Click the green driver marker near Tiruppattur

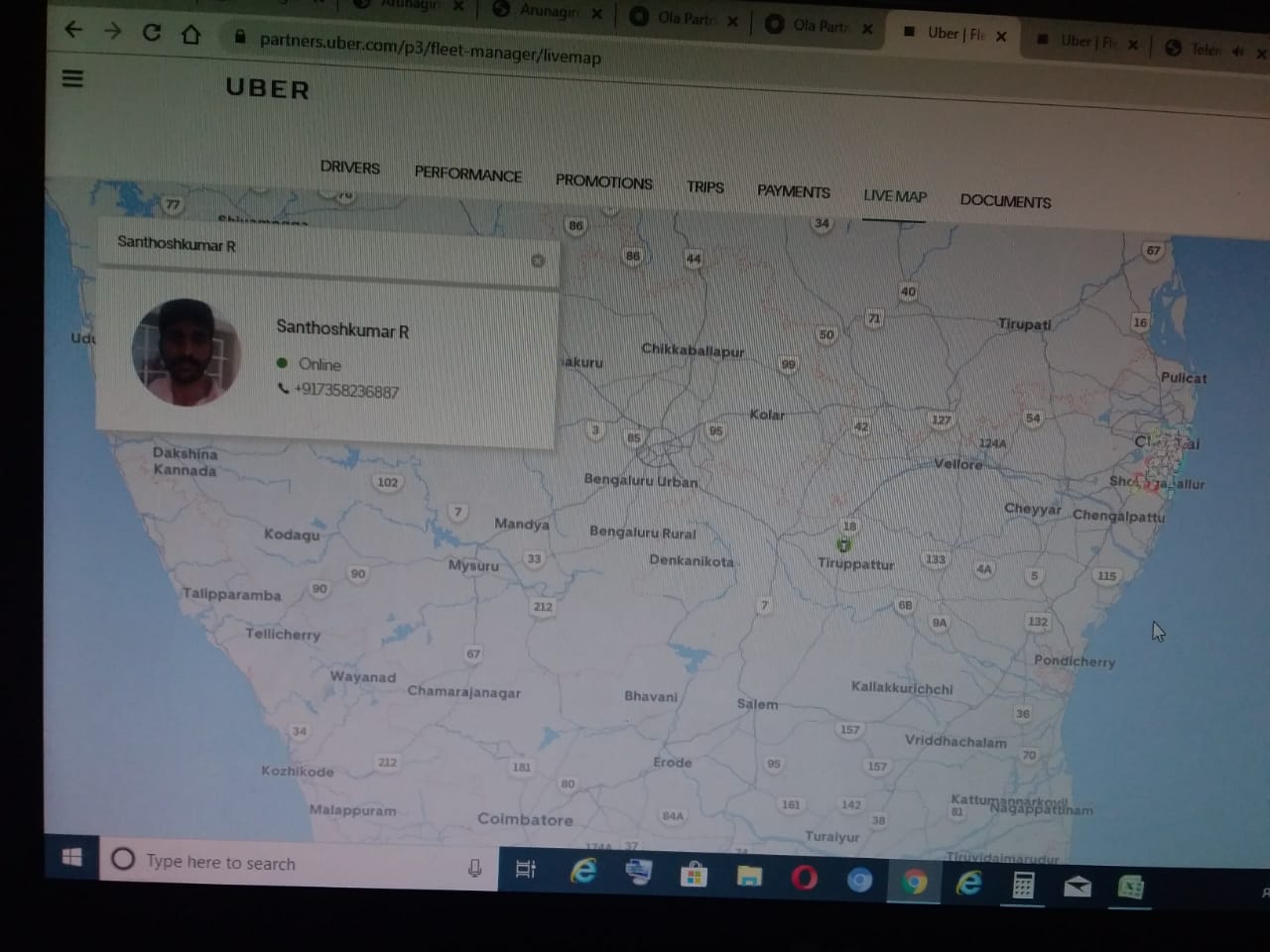(x=843, y=544)
